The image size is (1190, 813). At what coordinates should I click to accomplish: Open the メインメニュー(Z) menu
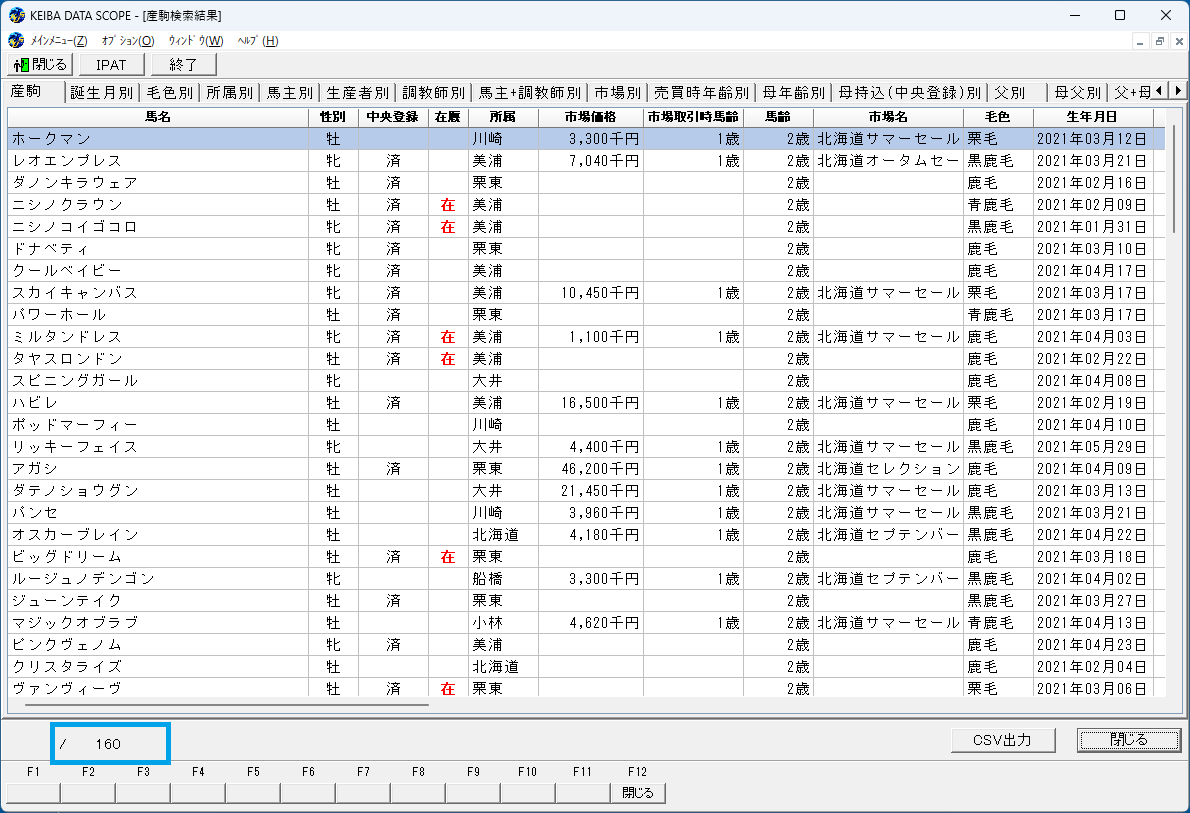(58, 41)
